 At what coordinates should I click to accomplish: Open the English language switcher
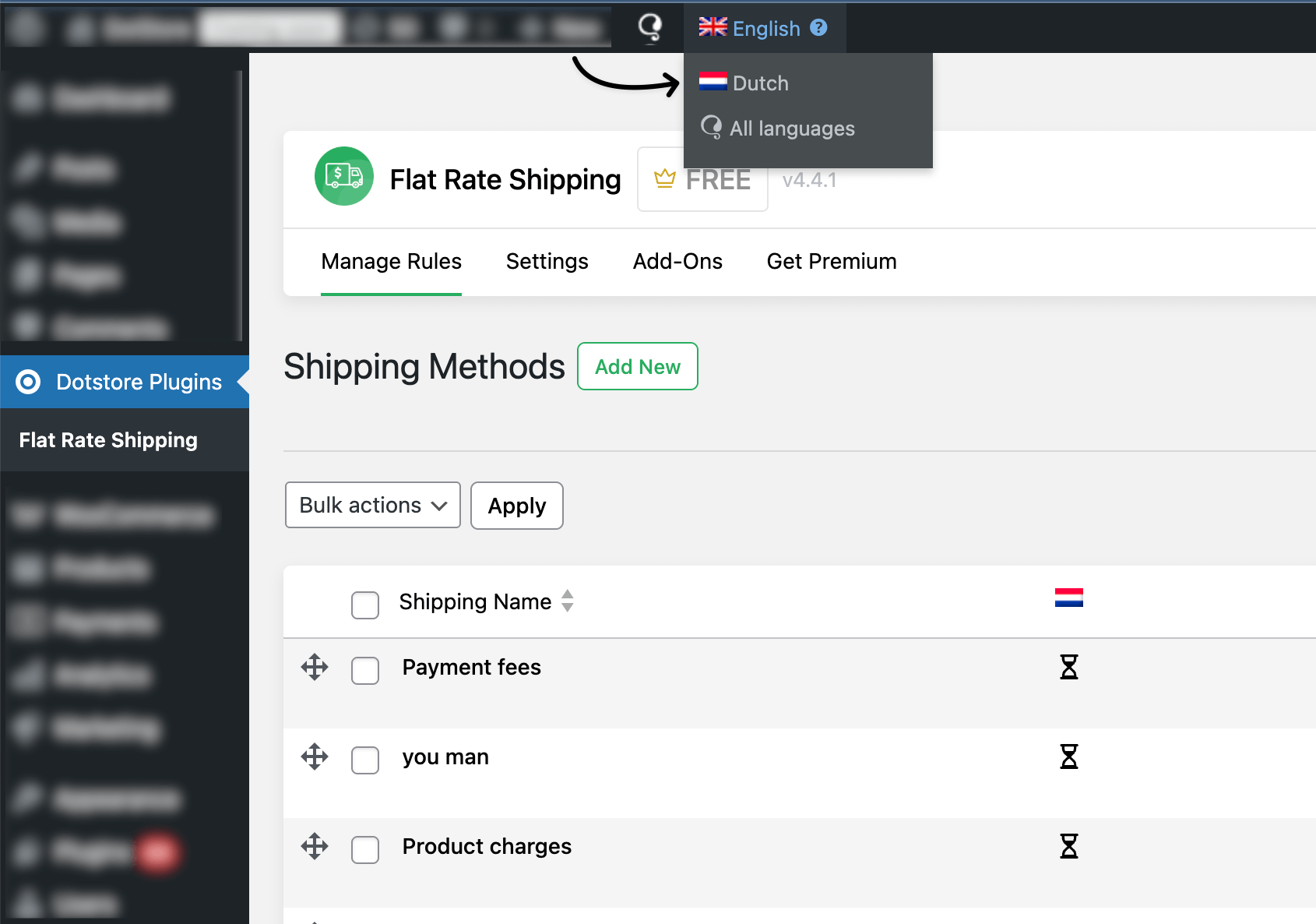click(x=763, y=28)
